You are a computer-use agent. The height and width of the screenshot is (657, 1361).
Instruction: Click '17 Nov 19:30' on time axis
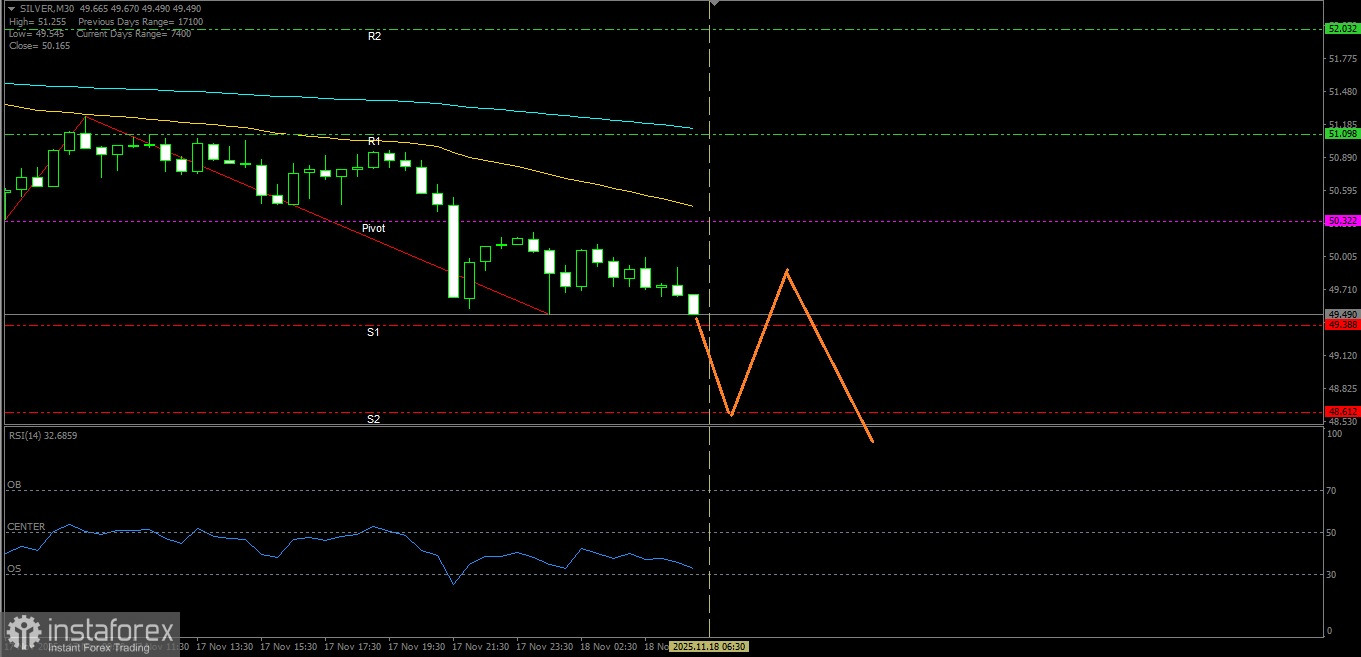[418, 647]
